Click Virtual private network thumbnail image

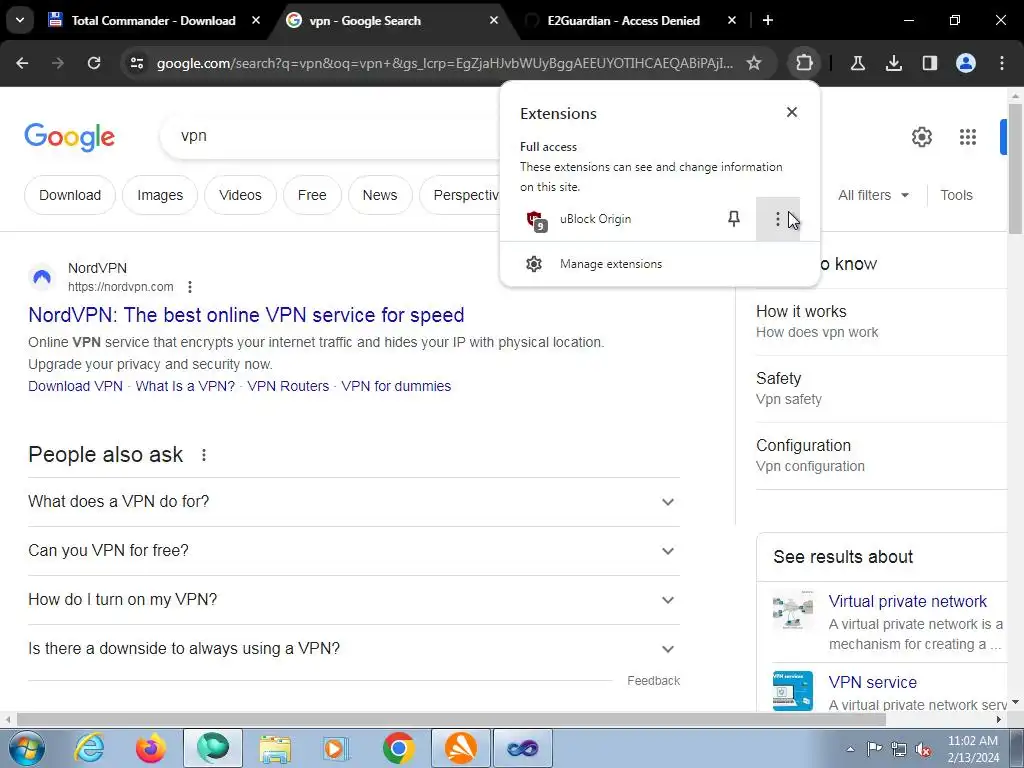[793, 610]
